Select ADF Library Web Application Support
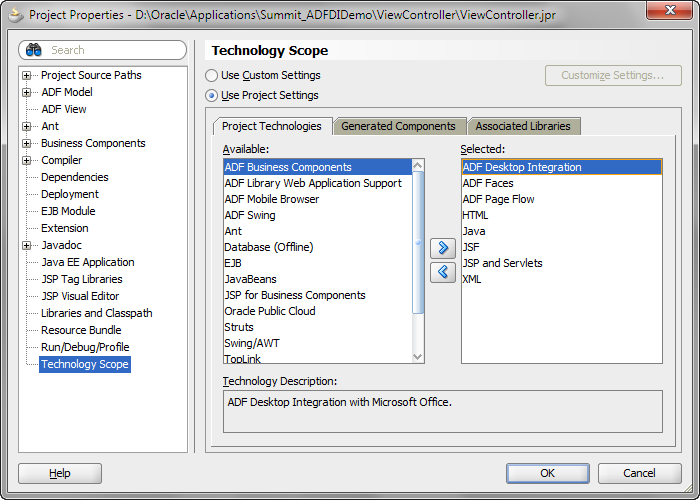The width and height of the screenshot is (700, 500). pos(317,183)
